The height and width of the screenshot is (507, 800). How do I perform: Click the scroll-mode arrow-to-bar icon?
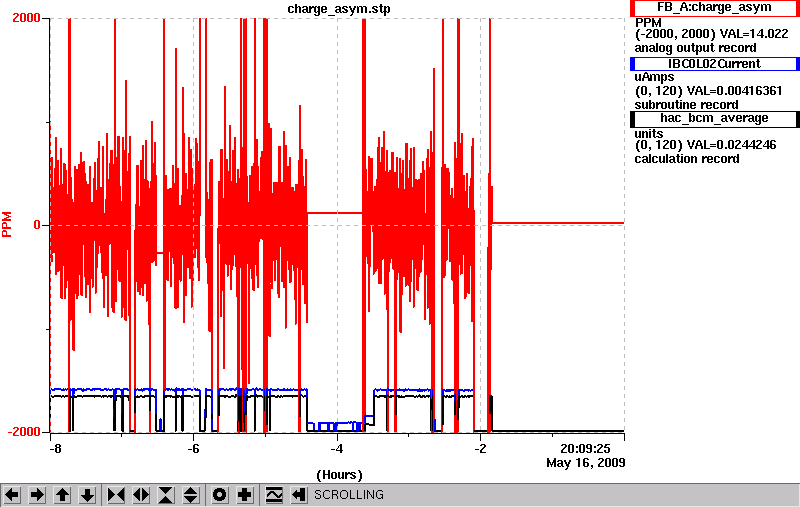[x=299, y=495]
